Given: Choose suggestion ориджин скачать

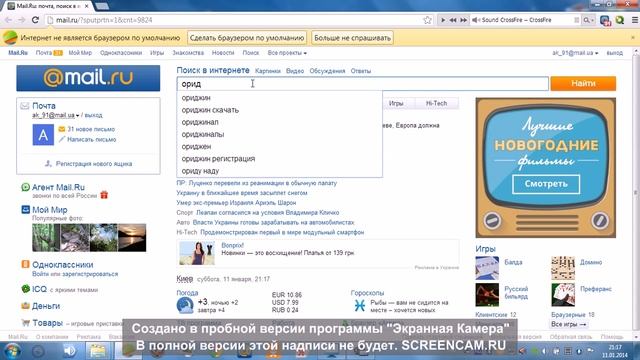Looking at the screenshot, I should [280, 110].
